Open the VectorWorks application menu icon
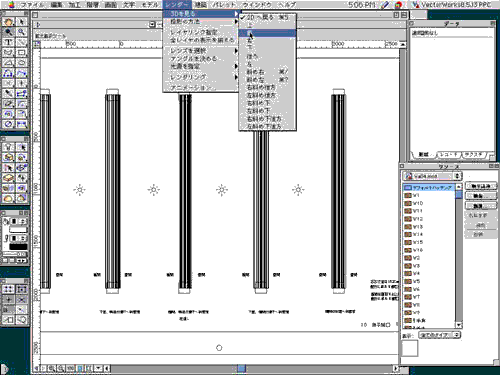Screen dimensions: 500x375 [x=415, y=4]
